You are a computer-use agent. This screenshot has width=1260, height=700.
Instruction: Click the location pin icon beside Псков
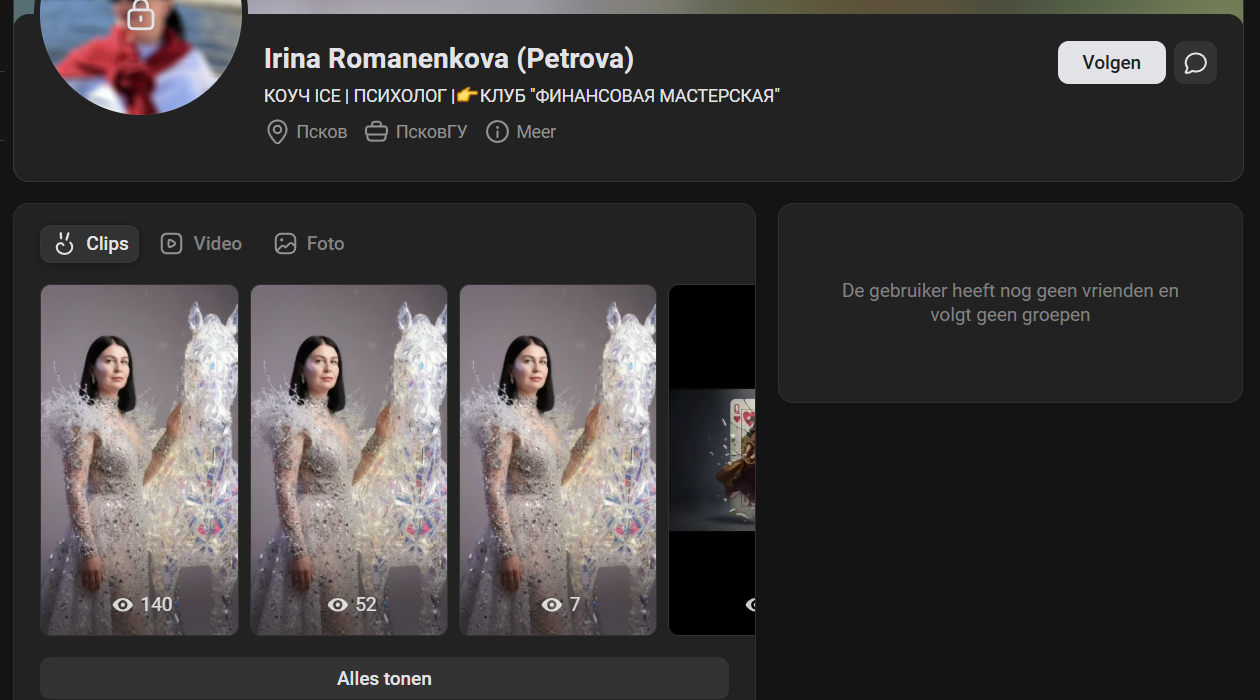click(x=277, y=132)
